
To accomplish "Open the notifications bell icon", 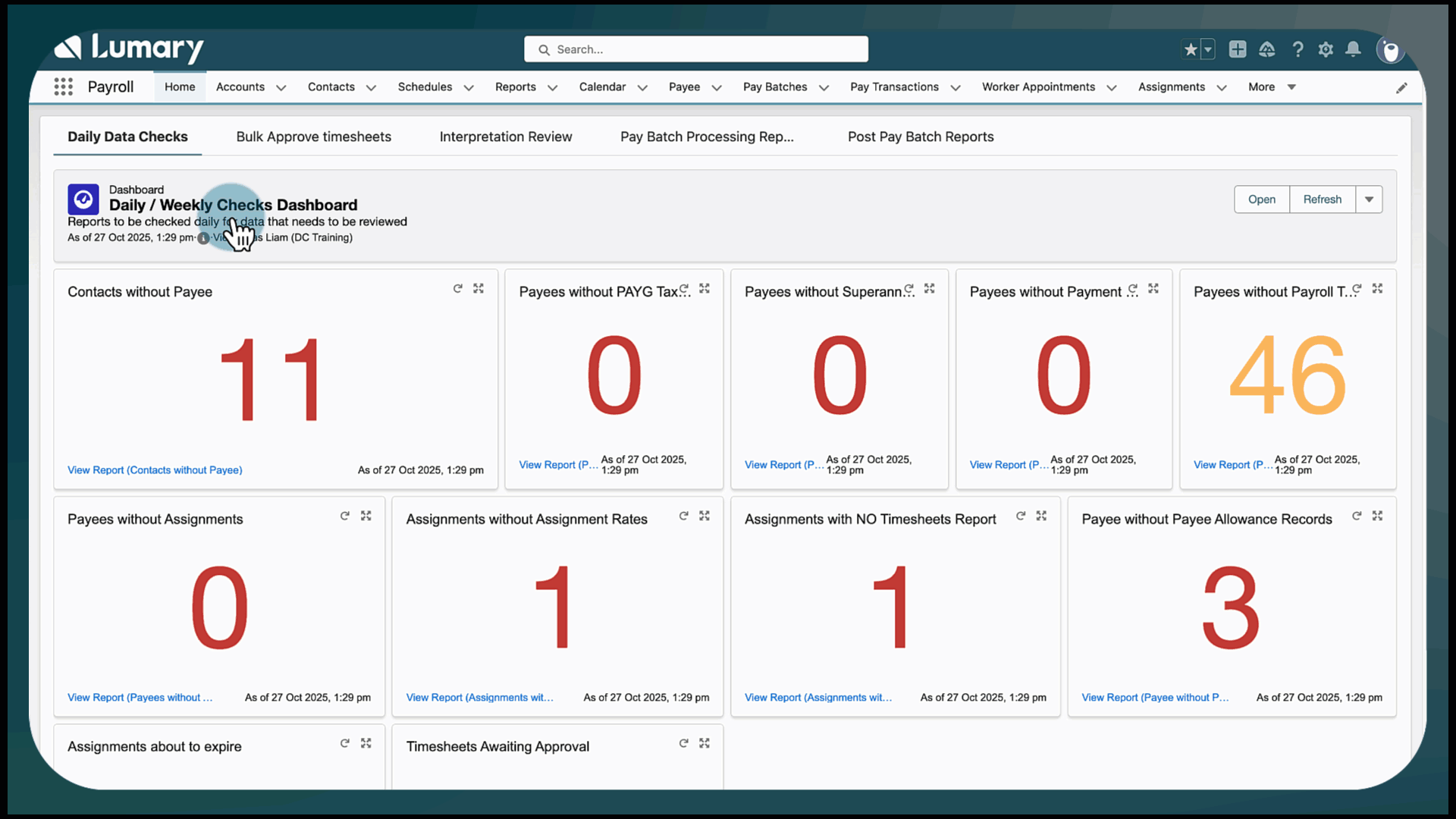I will [x=1353, y=49].
